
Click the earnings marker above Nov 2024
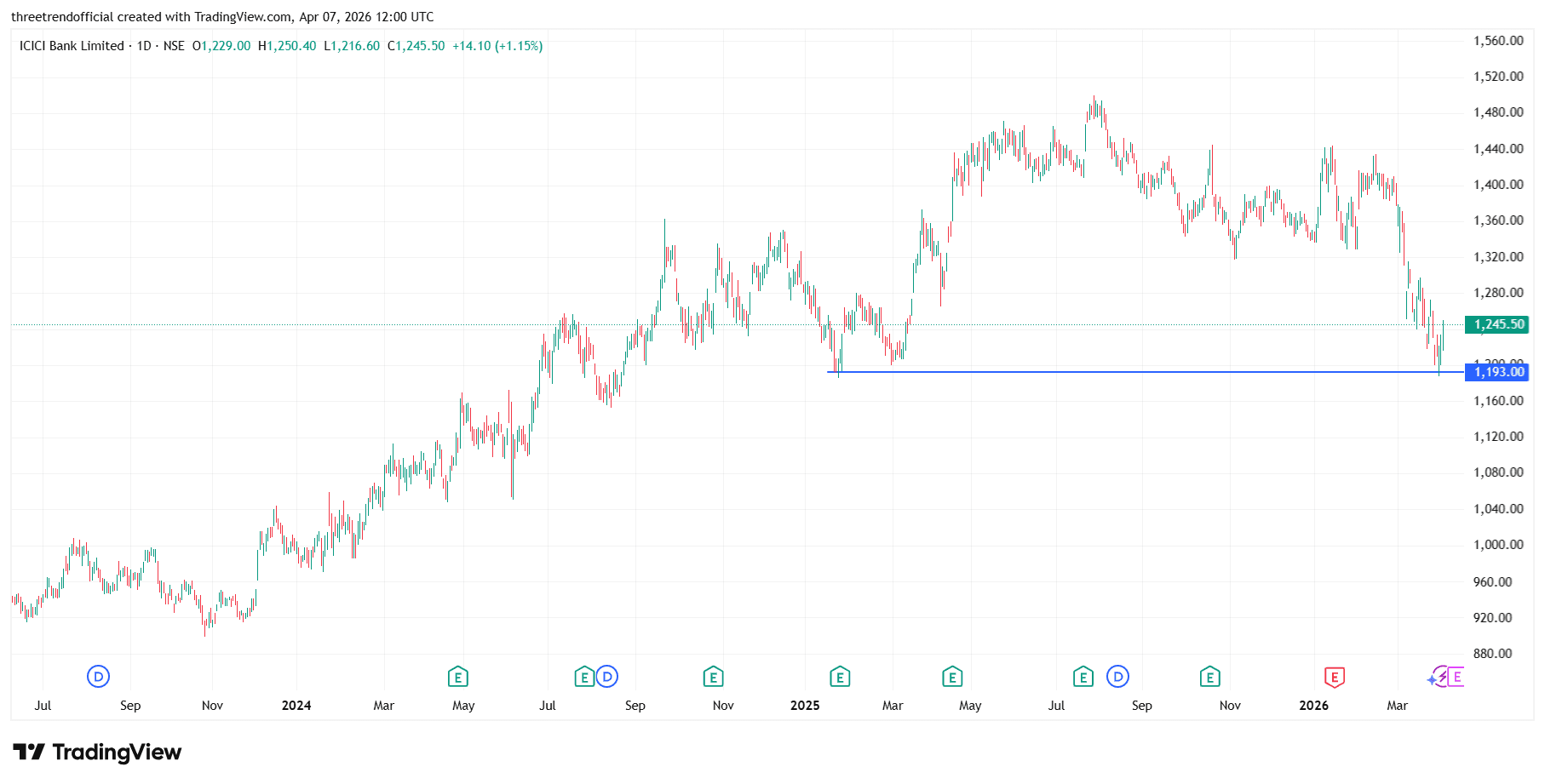pos(713,677)
